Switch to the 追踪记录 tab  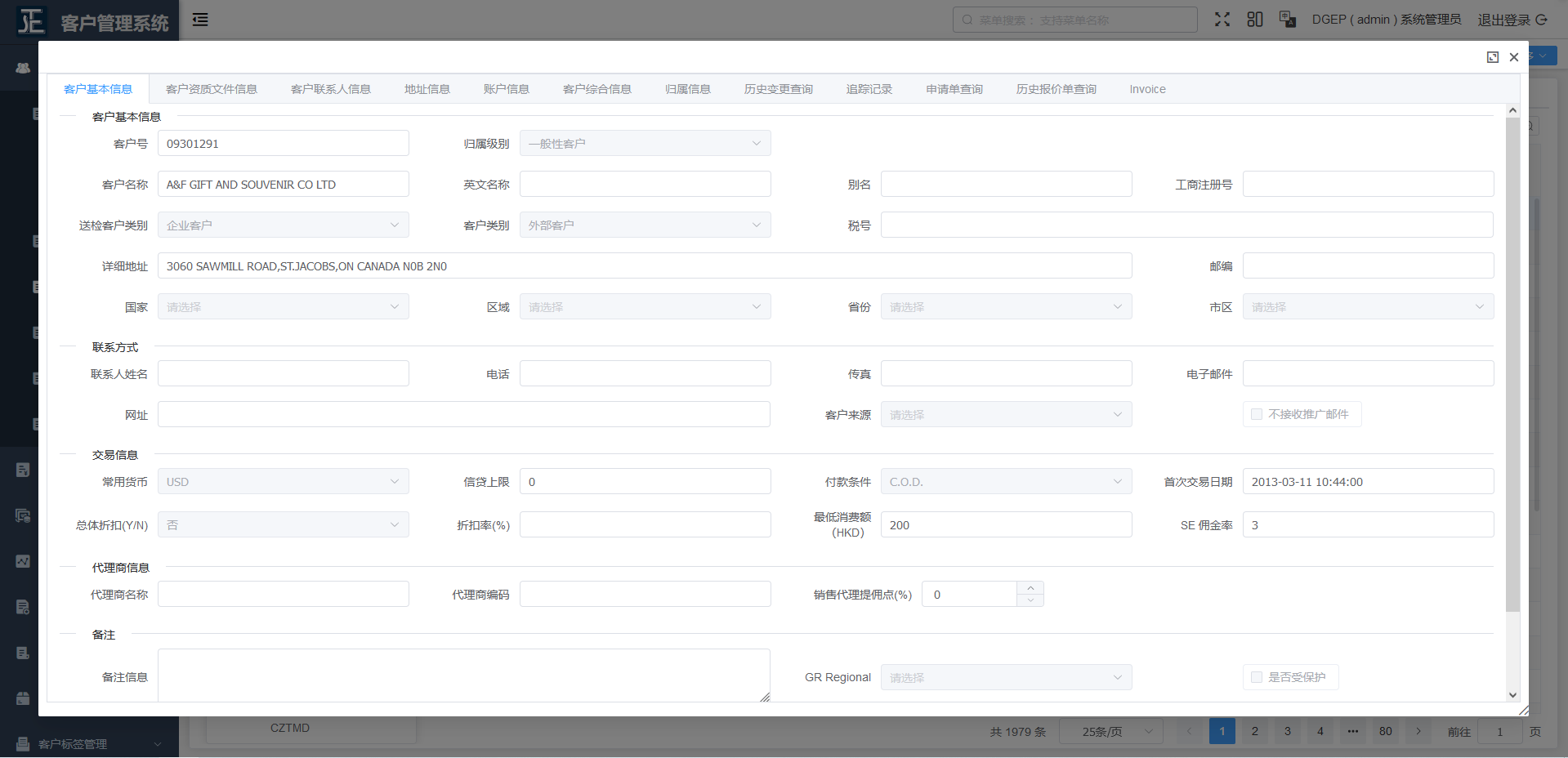click(x=869, y=89)
